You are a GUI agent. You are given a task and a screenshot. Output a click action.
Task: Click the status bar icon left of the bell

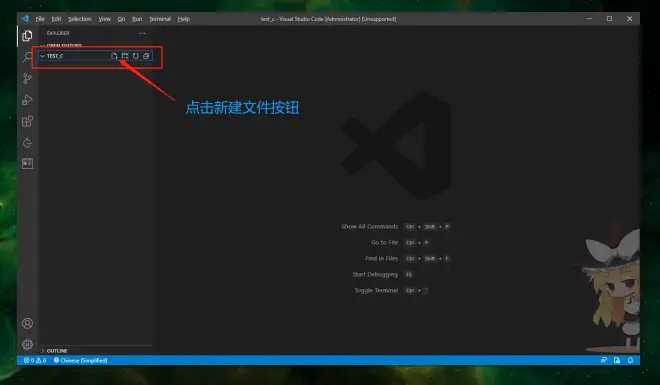tap(617, 360)
